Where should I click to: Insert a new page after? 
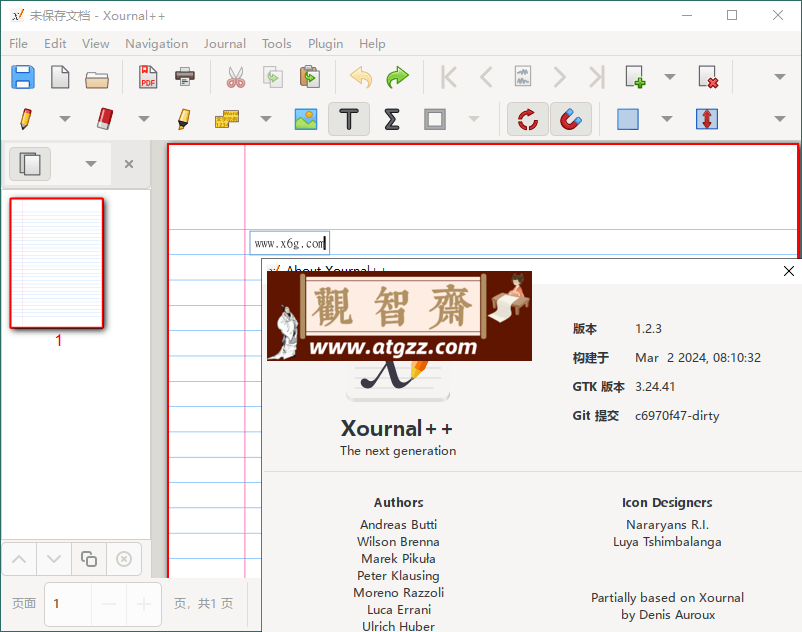(635, 77)
